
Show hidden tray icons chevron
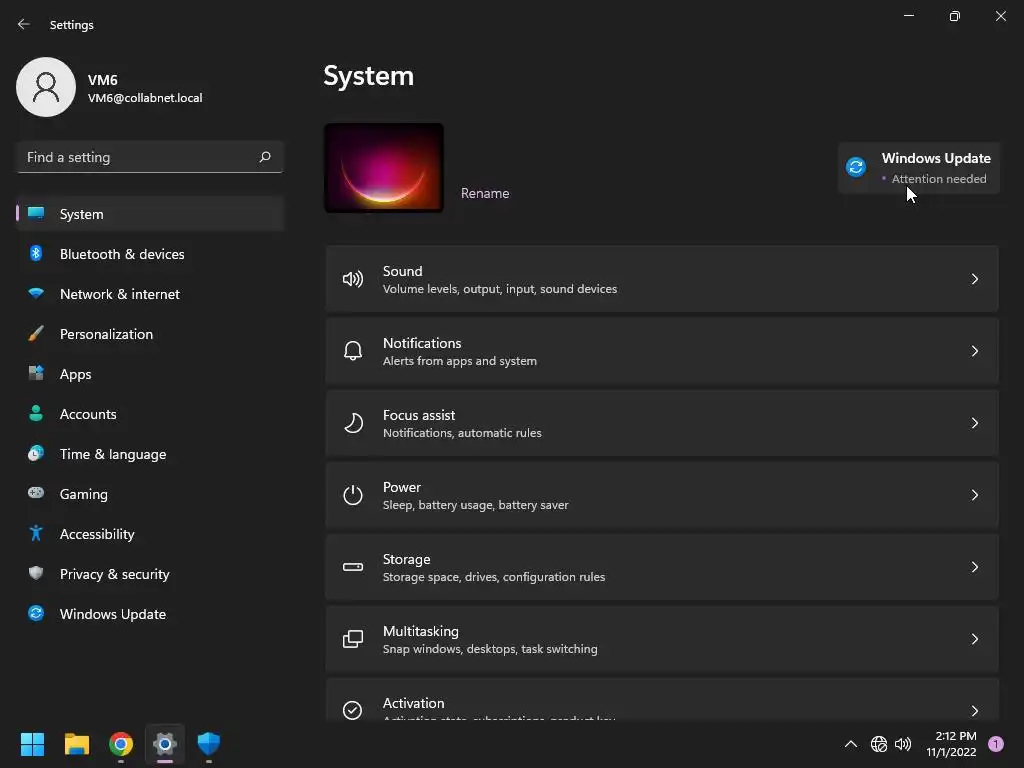(x=851, y=744)
